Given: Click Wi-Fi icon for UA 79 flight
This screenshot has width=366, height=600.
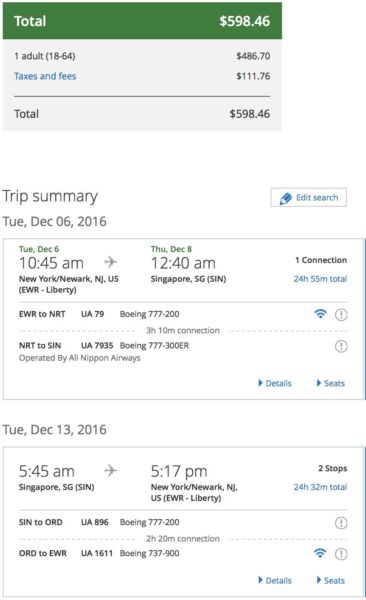Looking at the screenshot, I should click(320, 314).
